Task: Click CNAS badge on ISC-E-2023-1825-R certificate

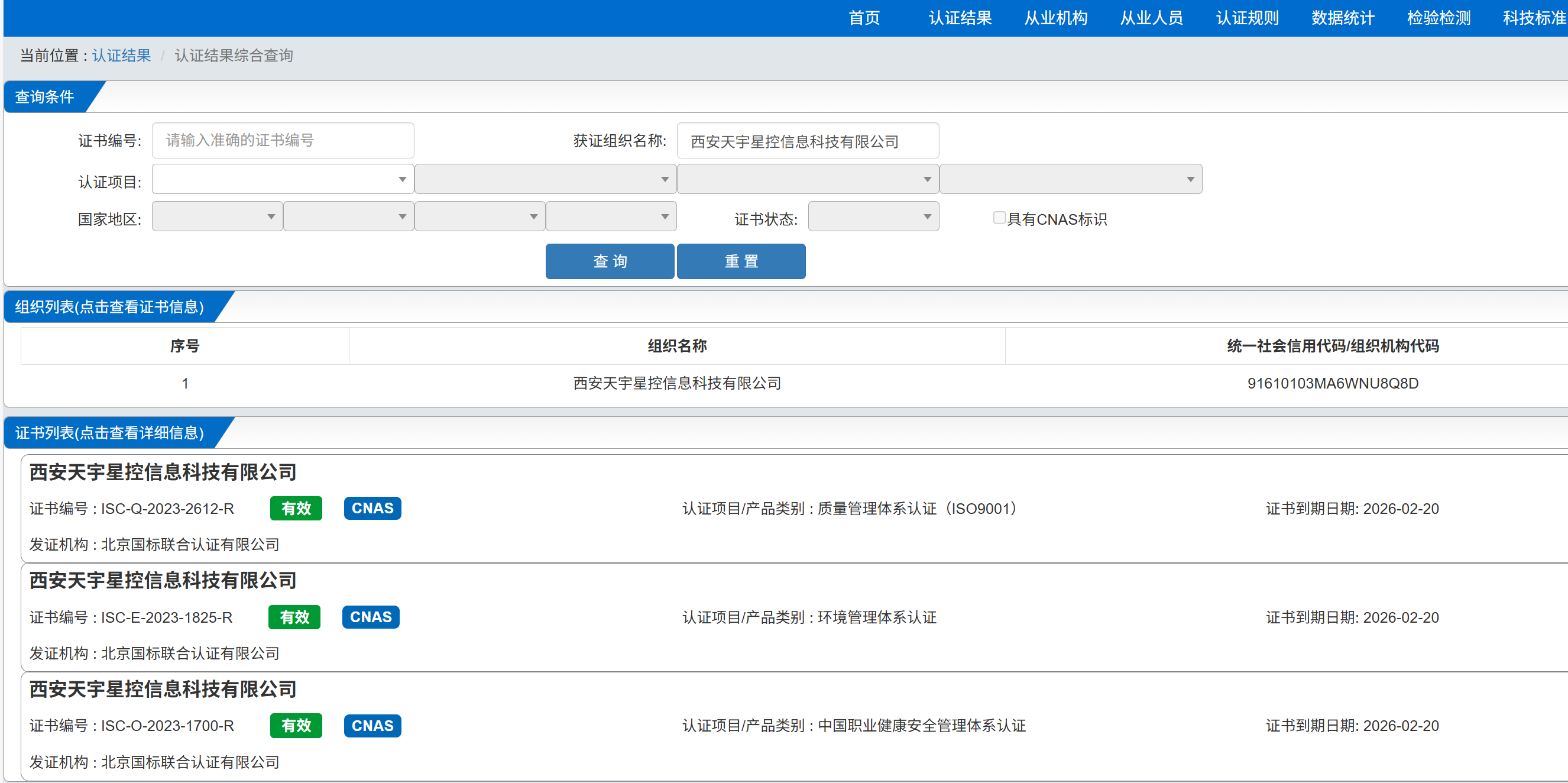Action: [x=370, y=617]
